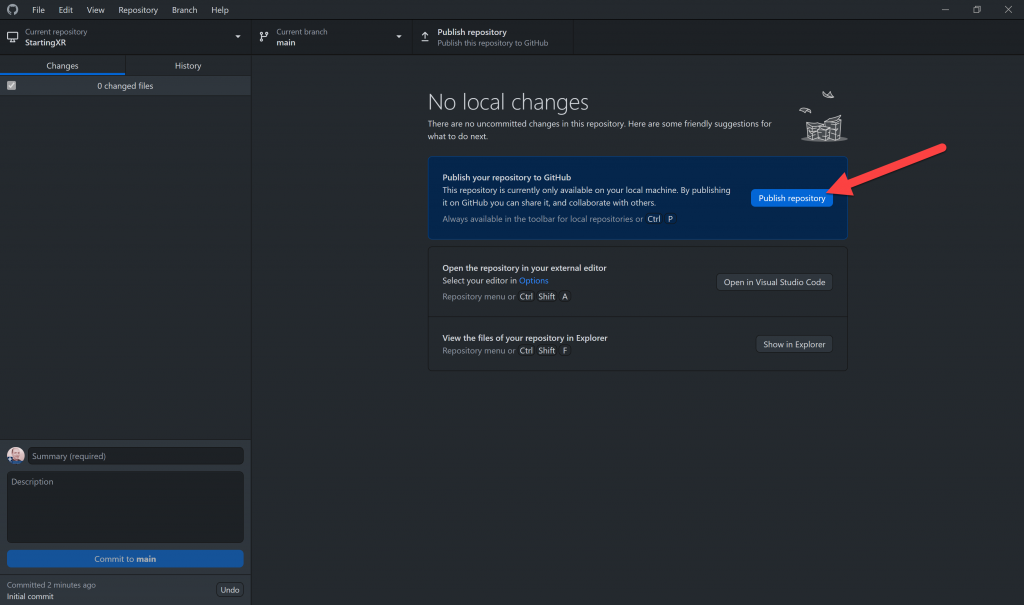Click the blue Publish repository button
The image size is (1024, 605).
(792, 198)
